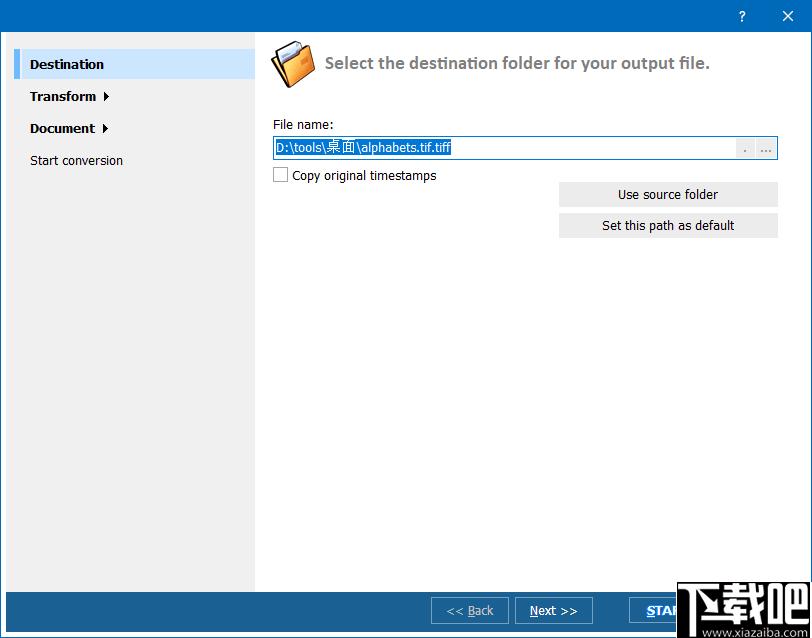
Task: Click the orange folder icon beside the heading
Action: click(293, 64)
